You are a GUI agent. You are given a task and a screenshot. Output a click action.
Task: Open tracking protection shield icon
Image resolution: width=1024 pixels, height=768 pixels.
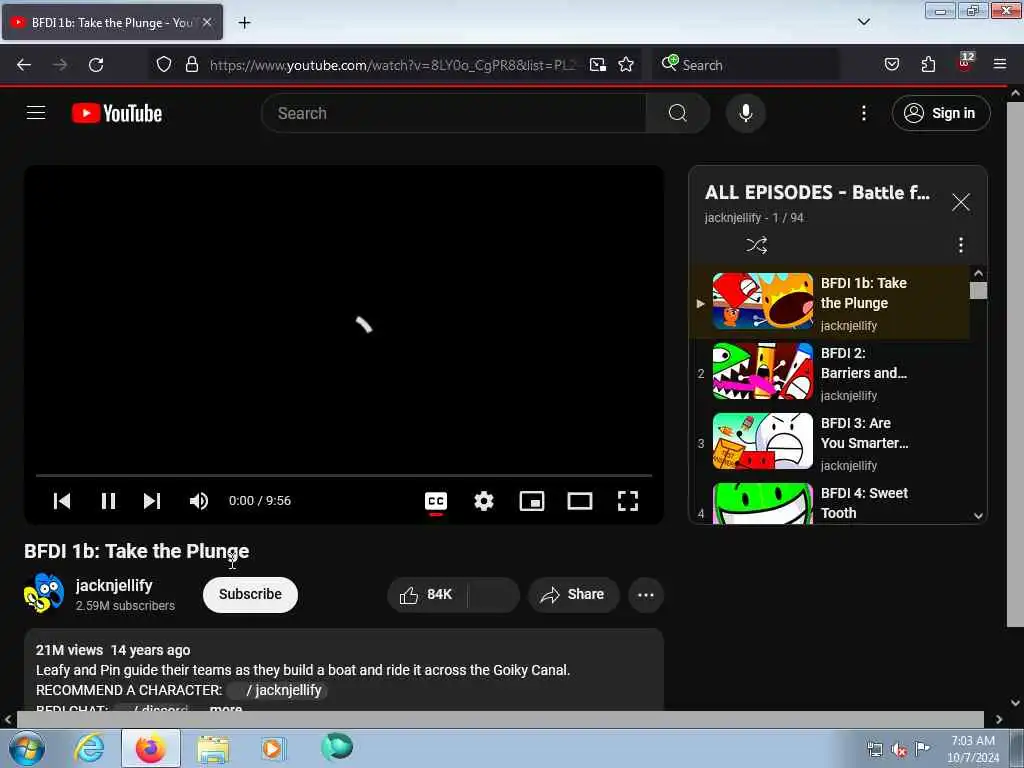(164, 64)
